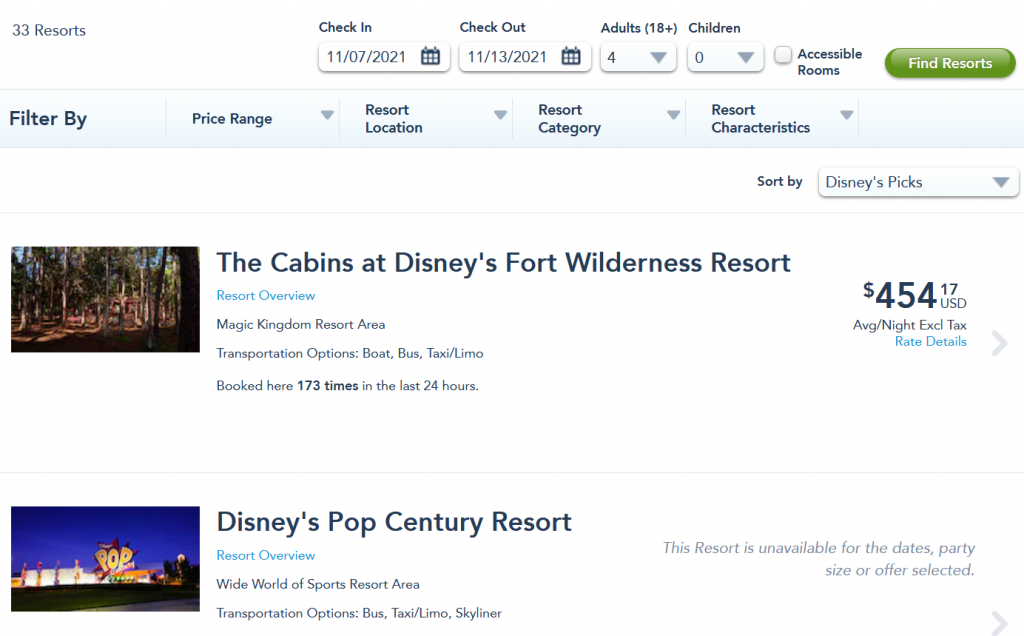The width and height of the screenshot is (1024, 636).
Task: Click the Find Resorts button
Action: 950,63
